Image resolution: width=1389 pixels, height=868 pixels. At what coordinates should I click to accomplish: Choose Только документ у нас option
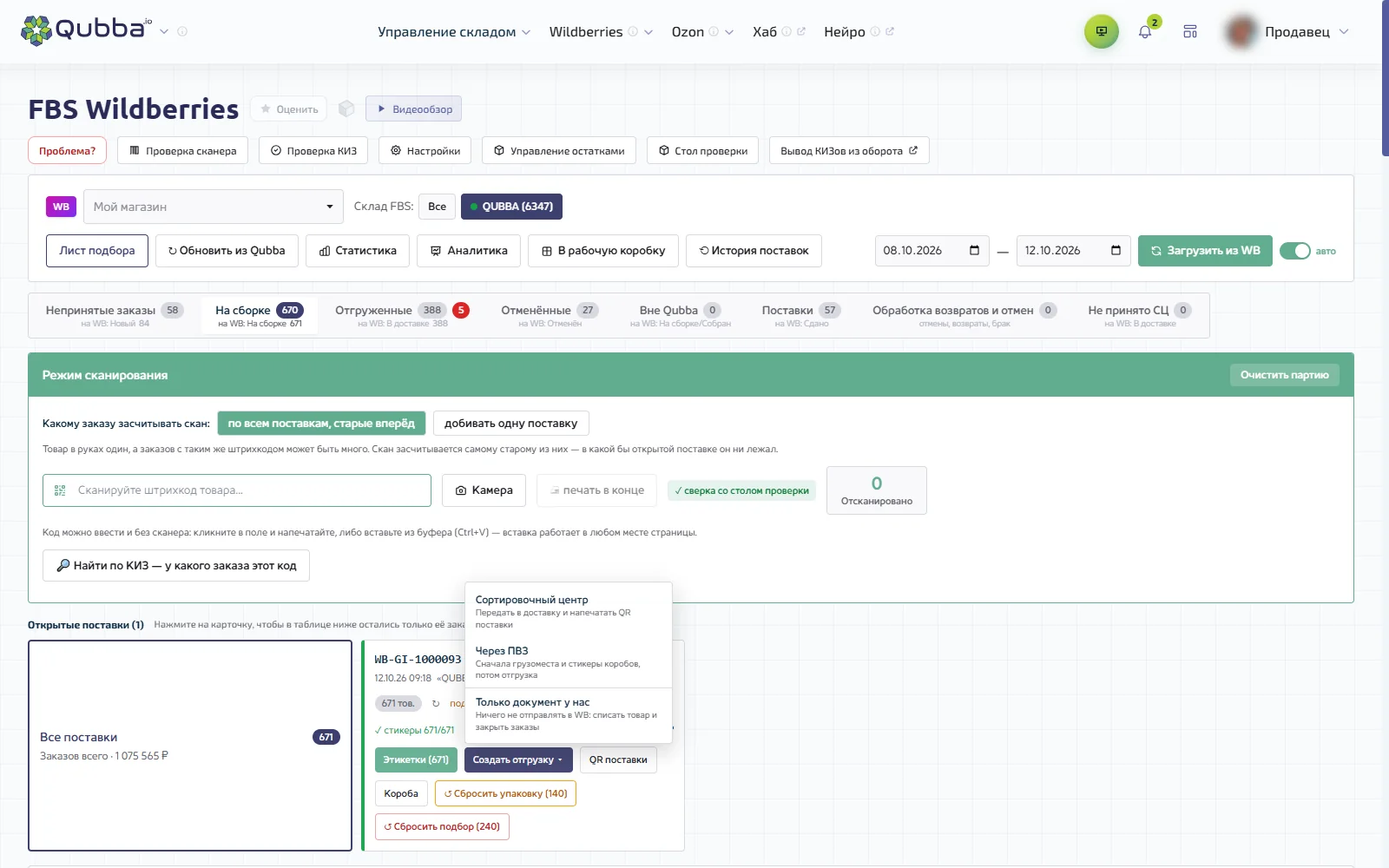(x=569, y=714)
